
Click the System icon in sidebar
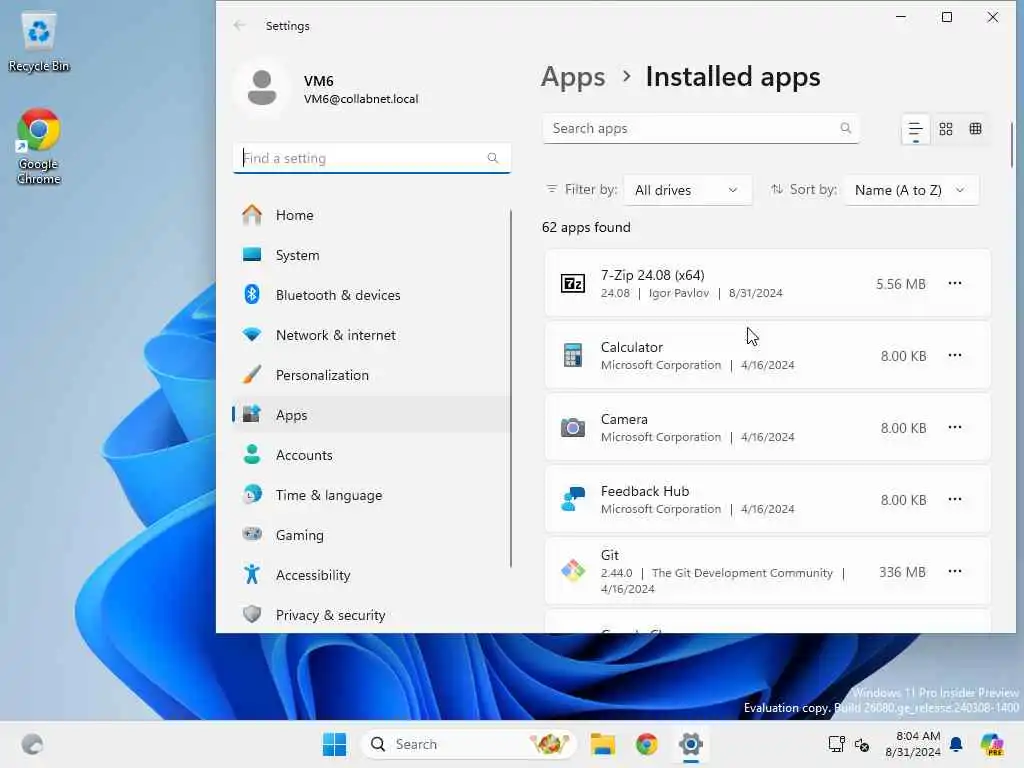(251, 255)
